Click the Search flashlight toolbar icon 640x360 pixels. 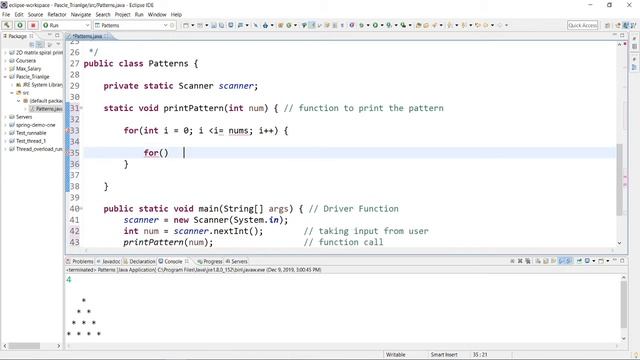435,25
